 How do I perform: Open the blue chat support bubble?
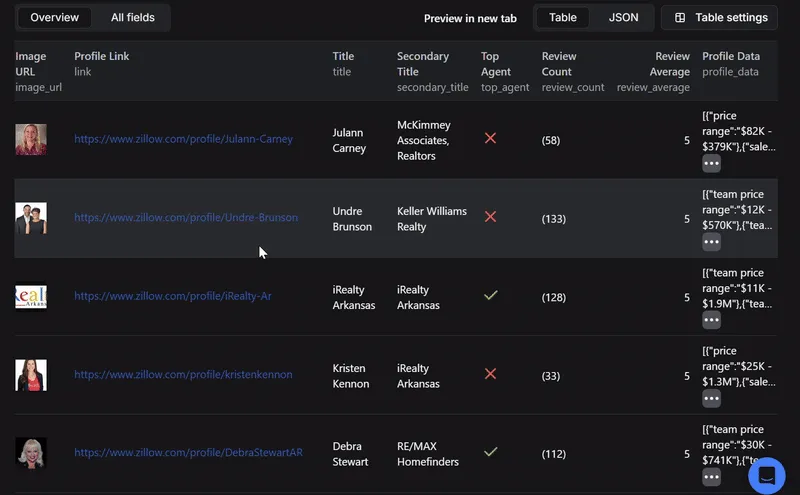point(766,476)
